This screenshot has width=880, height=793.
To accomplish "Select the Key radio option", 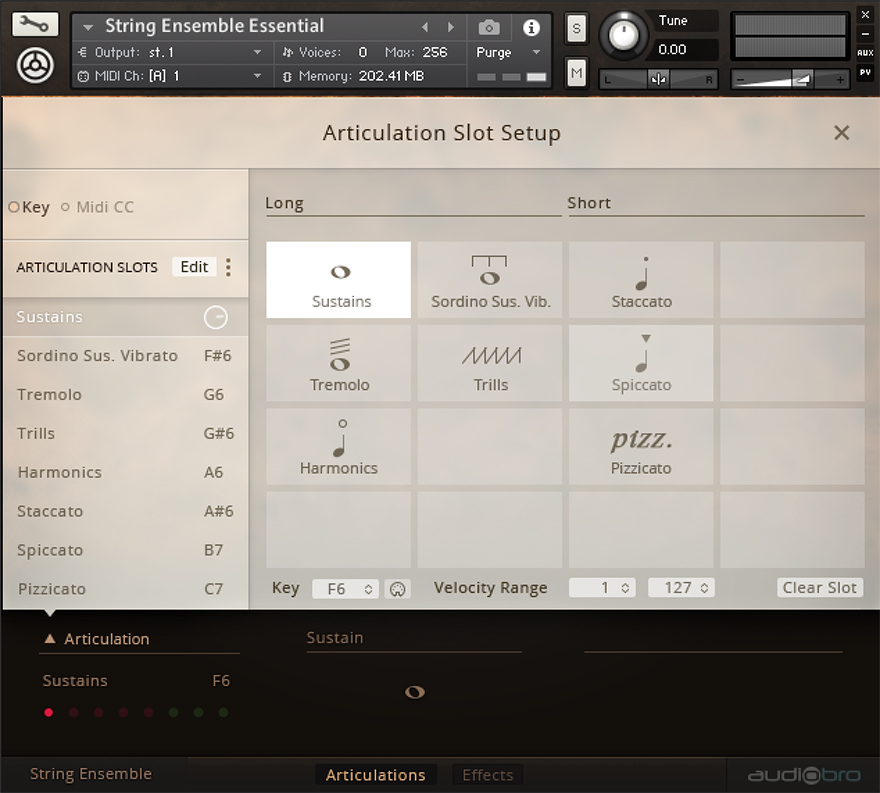I will point(14,208).
